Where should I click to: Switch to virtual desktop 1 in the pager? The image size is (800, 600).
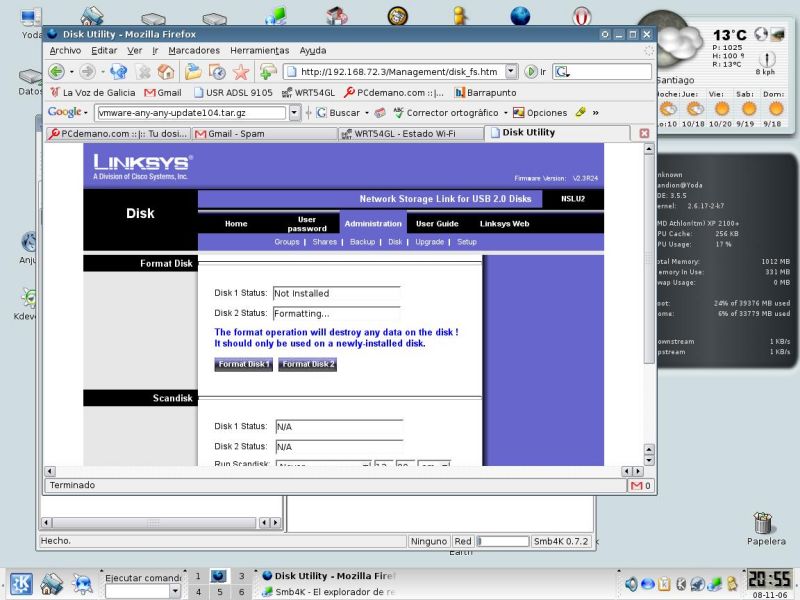click(x=198, y=576)
